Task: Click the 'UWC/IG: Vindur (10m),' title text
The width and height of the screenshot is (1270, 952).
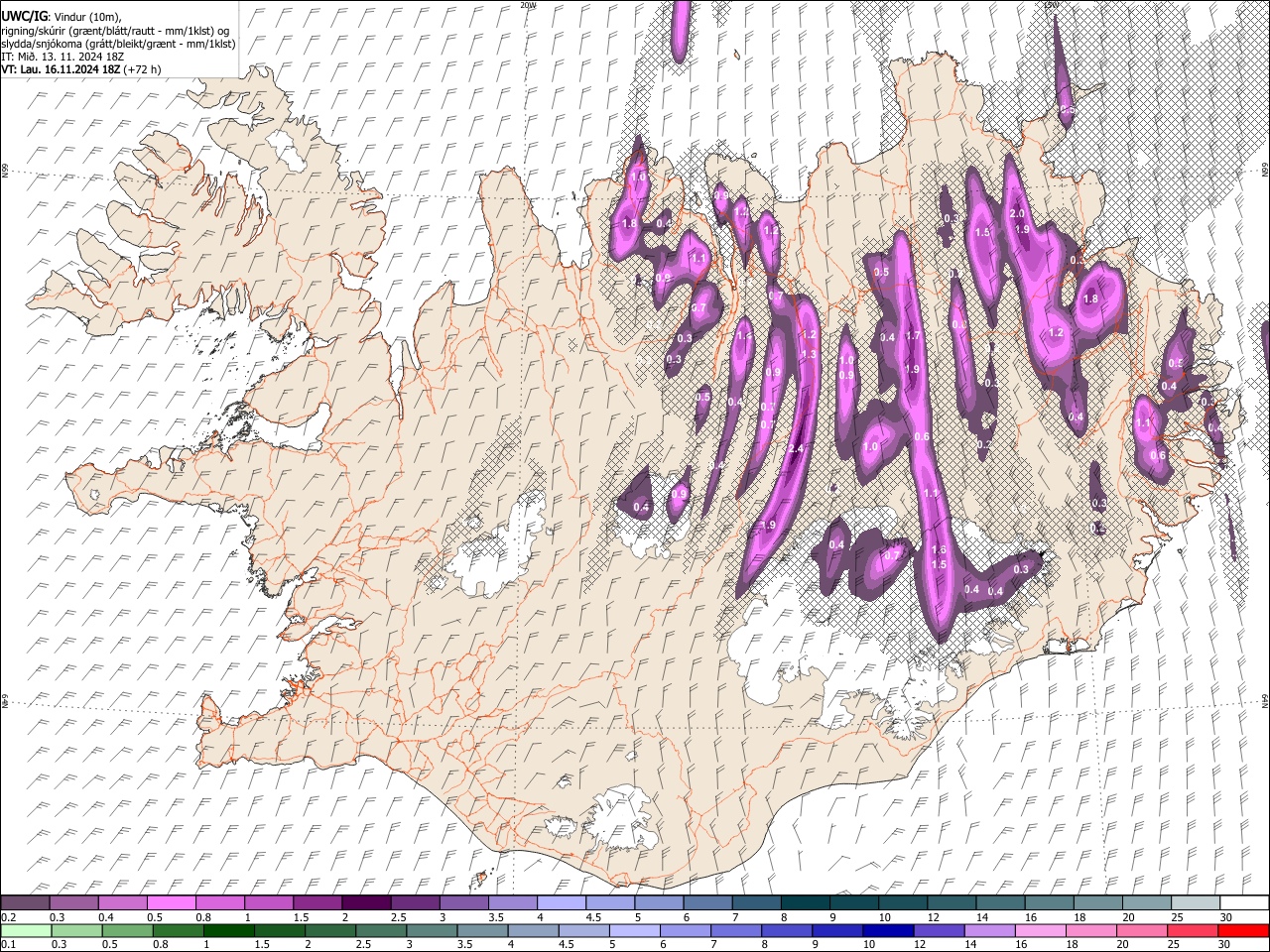Action: (61, 17)
